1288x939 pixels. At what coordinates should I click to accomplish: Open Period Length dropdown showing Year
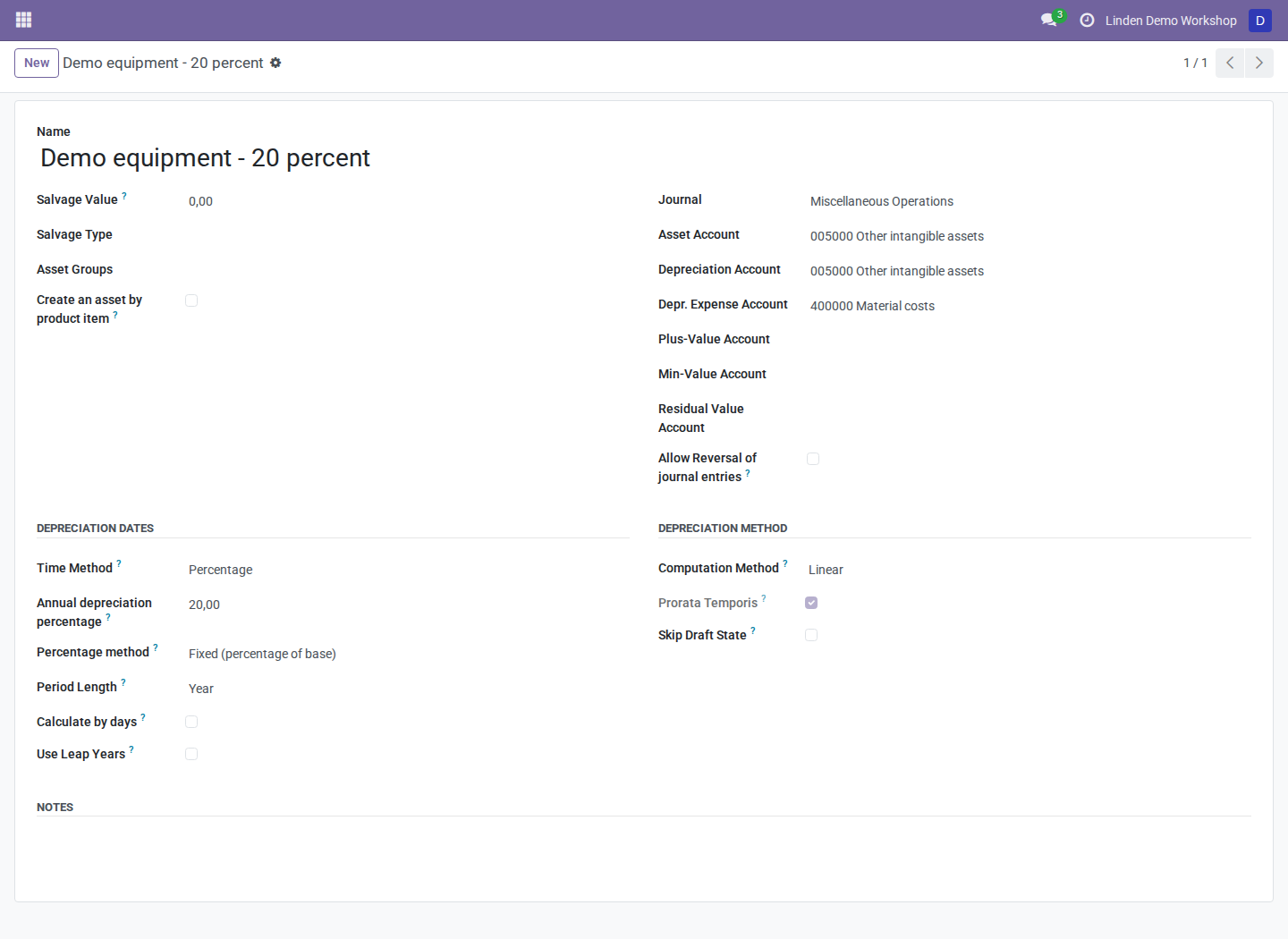click(407, 689)
